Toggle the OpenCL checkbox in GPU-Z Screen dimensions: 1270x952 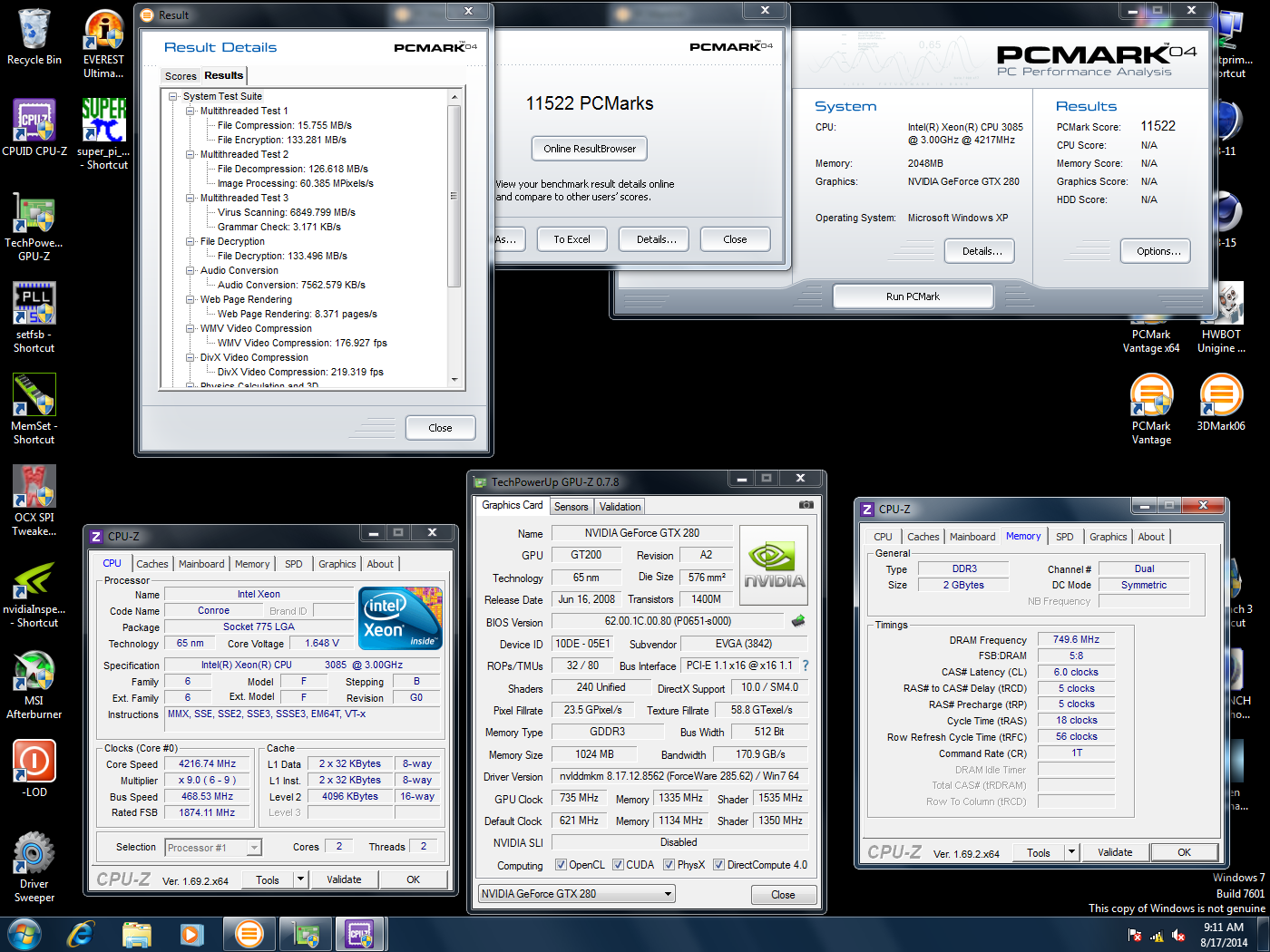(561, 865)
